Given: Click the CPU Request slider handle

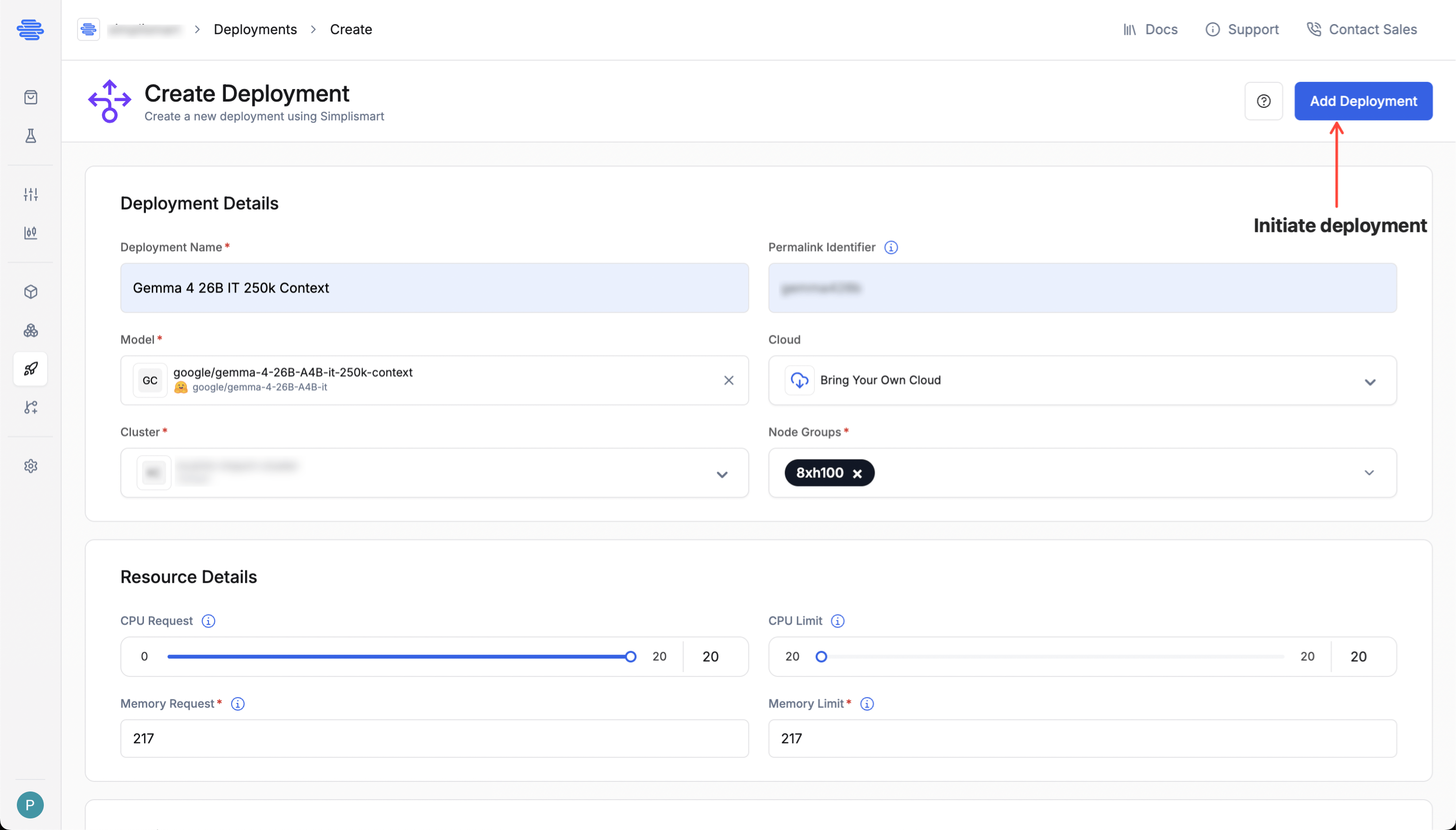Looking at the screenshot, I should coord(631,657).
